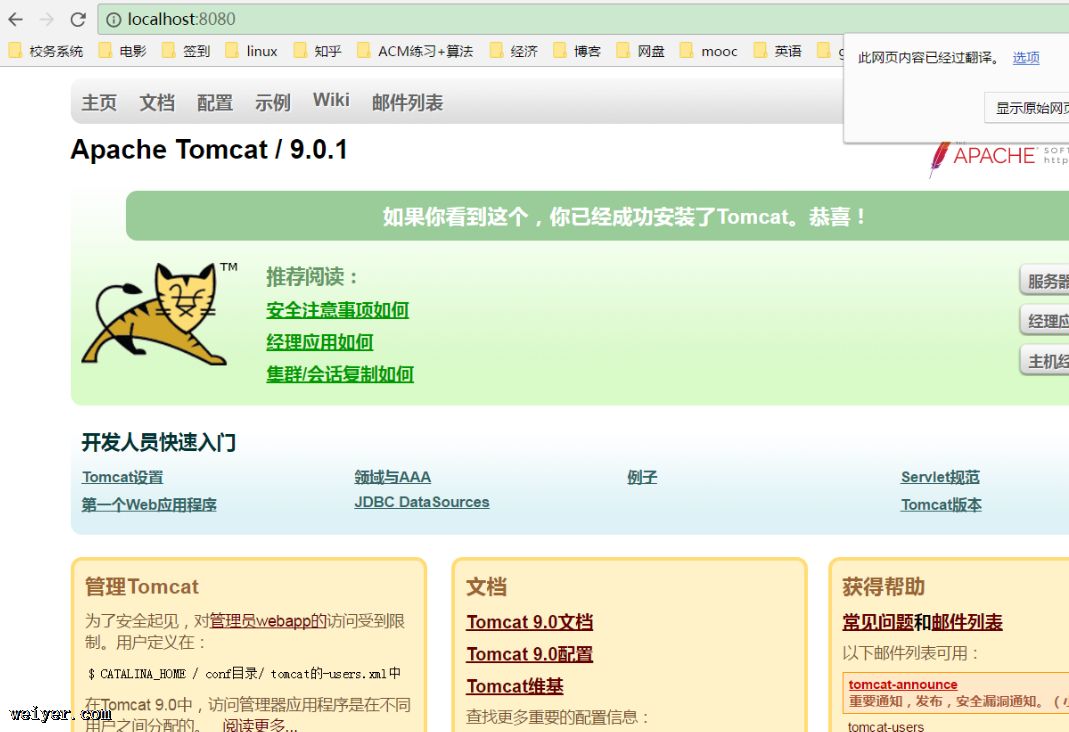
Task: Open the Tomcat 9.0文档 link
Action: [x=530, y=622]
